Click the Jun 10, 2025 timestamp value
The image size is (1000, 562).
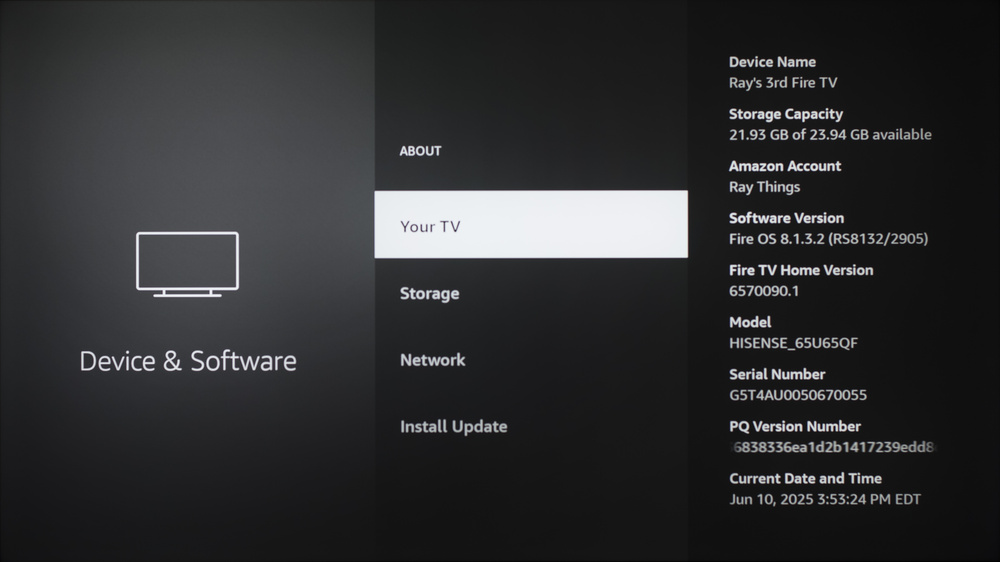tap(824, 499)
